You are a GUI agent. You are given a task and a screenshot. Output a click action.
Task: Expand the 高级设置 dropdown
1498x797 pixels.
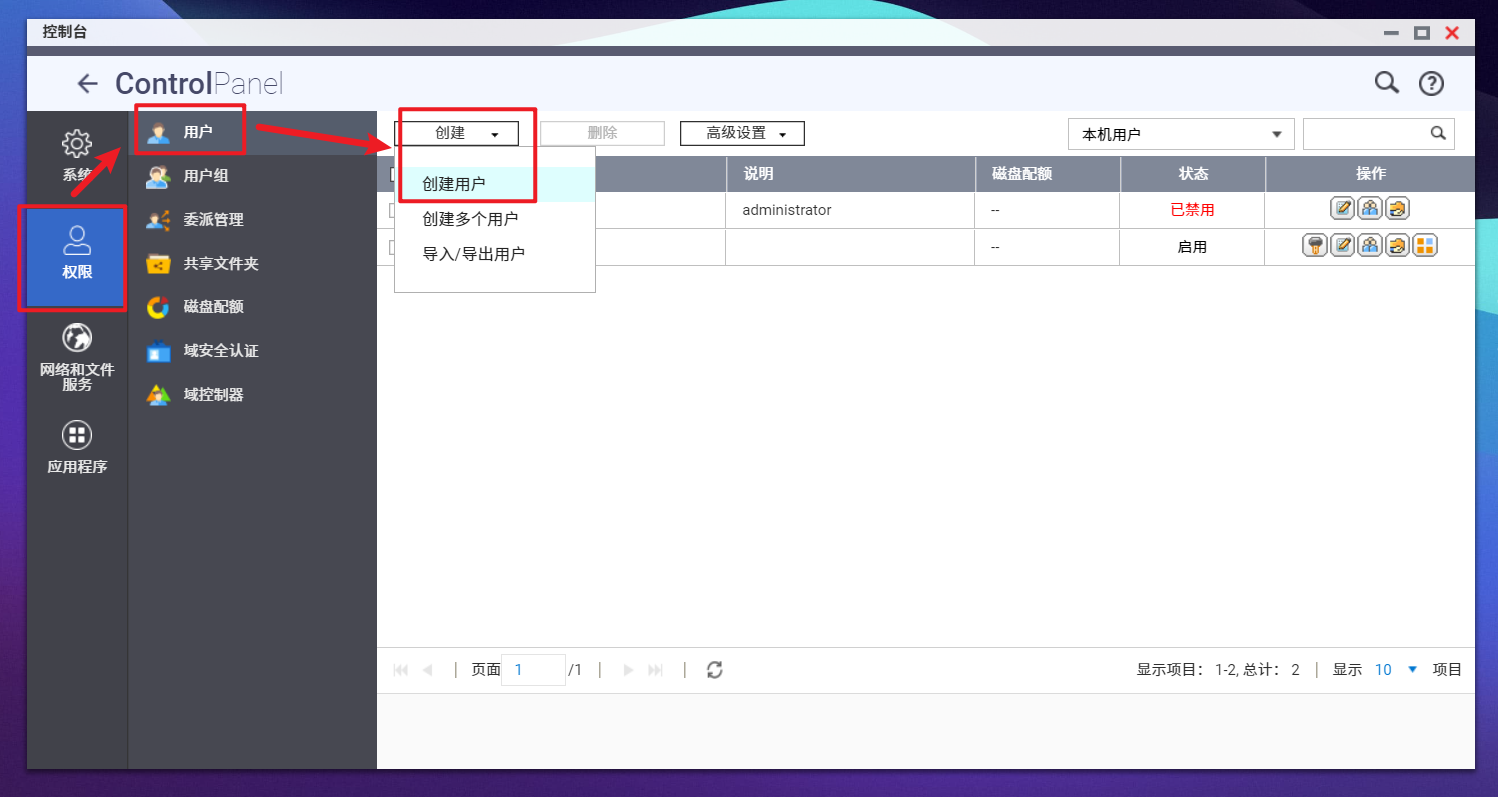[742, 133]
